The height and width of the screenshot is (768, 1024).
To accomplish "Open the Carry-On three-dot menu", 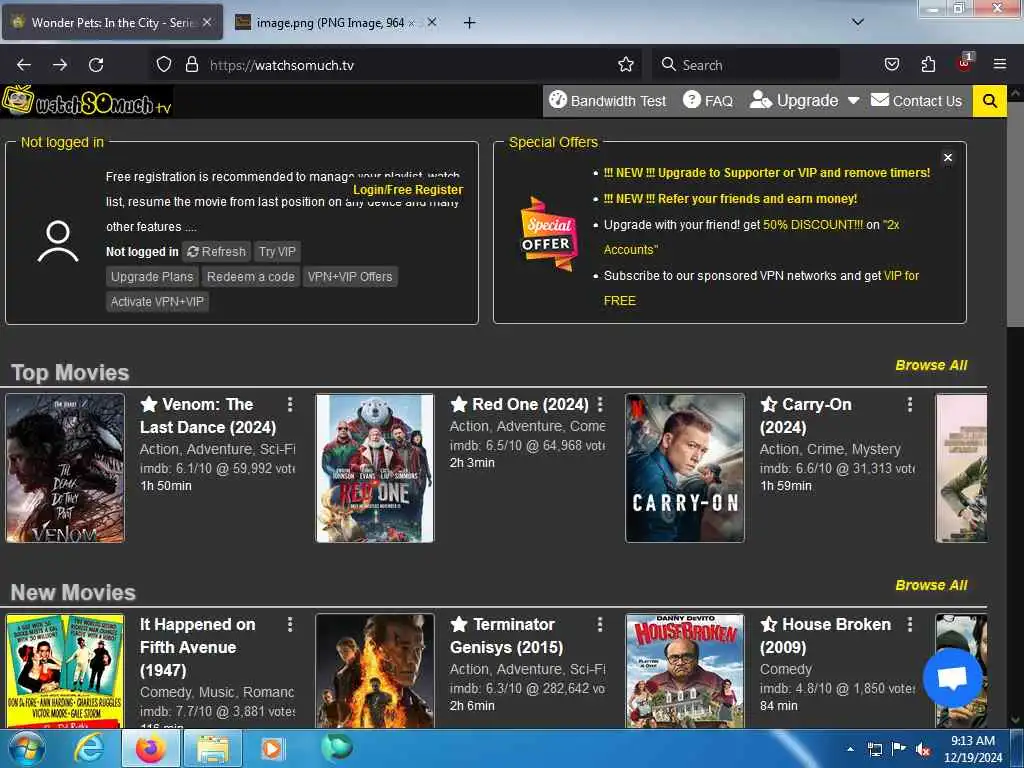I will (x=910, y=404).
